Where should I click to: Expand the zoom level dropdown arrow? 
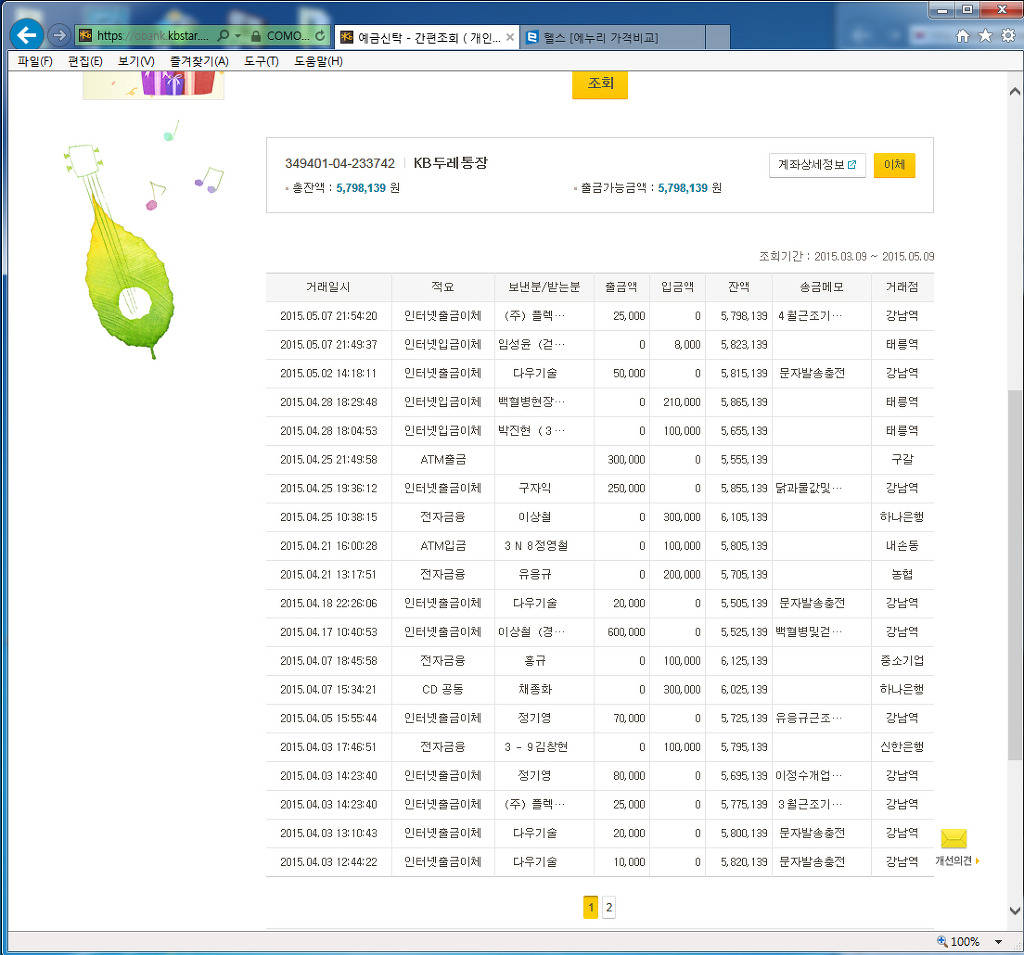pyautogui.click(x=998, y=942)
